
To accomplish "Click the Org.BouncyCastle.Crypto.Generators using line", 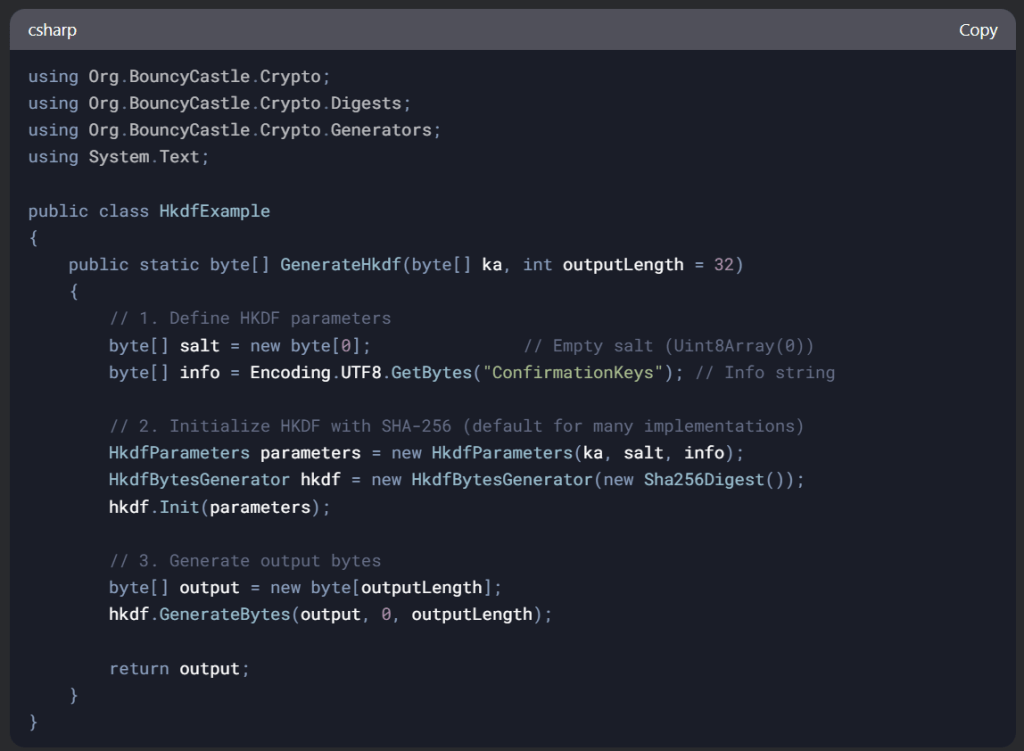I will tap(234, 130).
